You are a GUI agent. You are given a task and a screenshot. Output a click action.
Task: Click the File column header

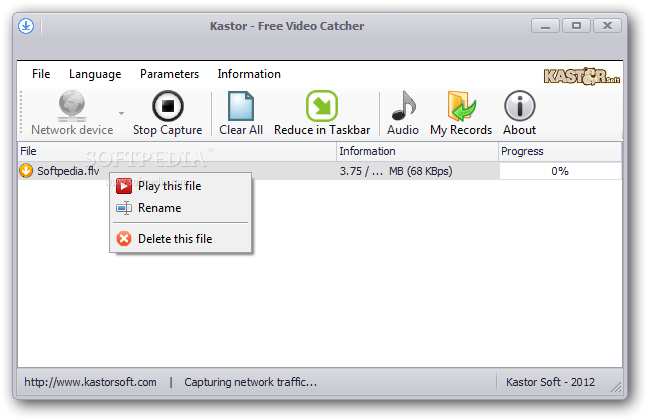(177, 151)
